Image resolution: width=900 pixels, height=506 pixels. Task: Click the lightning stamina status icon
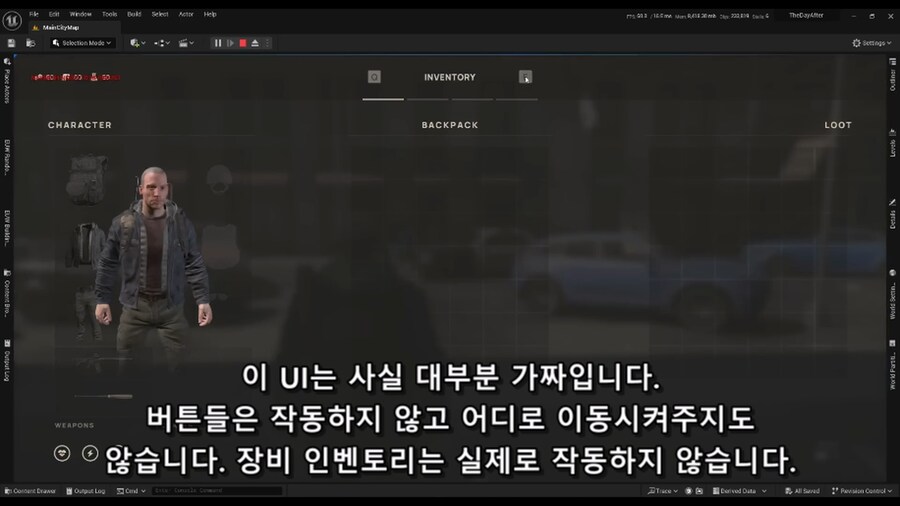(x=90, y=453)
